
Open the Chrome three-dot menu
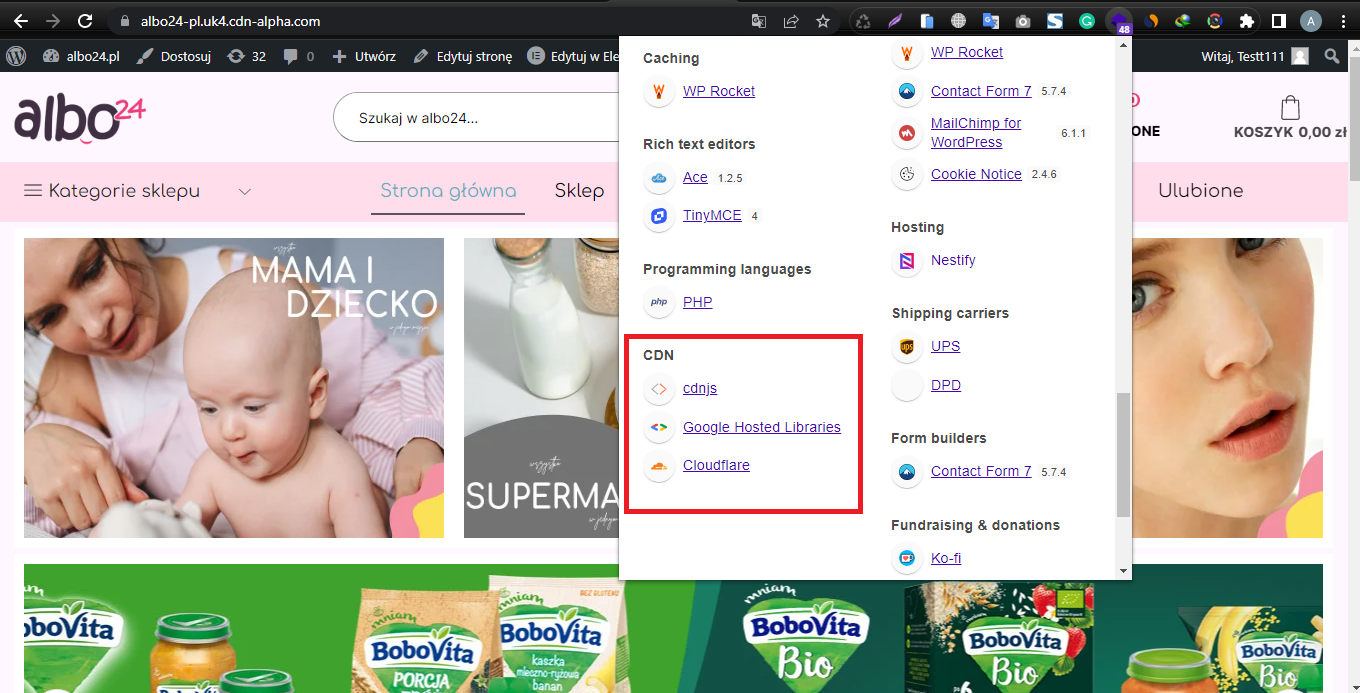point(1342,21)
